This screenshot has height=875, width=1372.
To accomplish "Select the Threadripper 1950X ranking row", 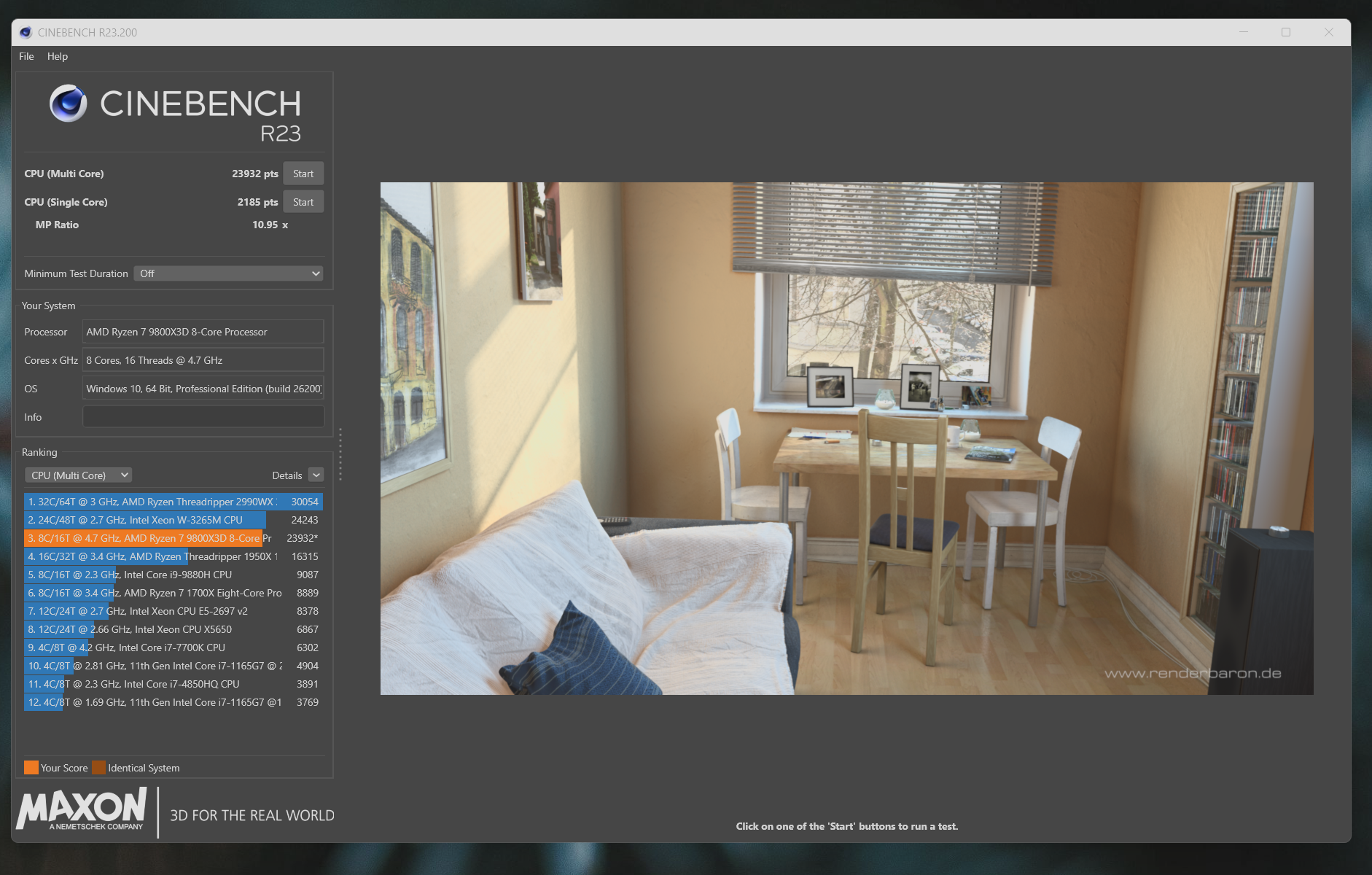I will point(174,556).
